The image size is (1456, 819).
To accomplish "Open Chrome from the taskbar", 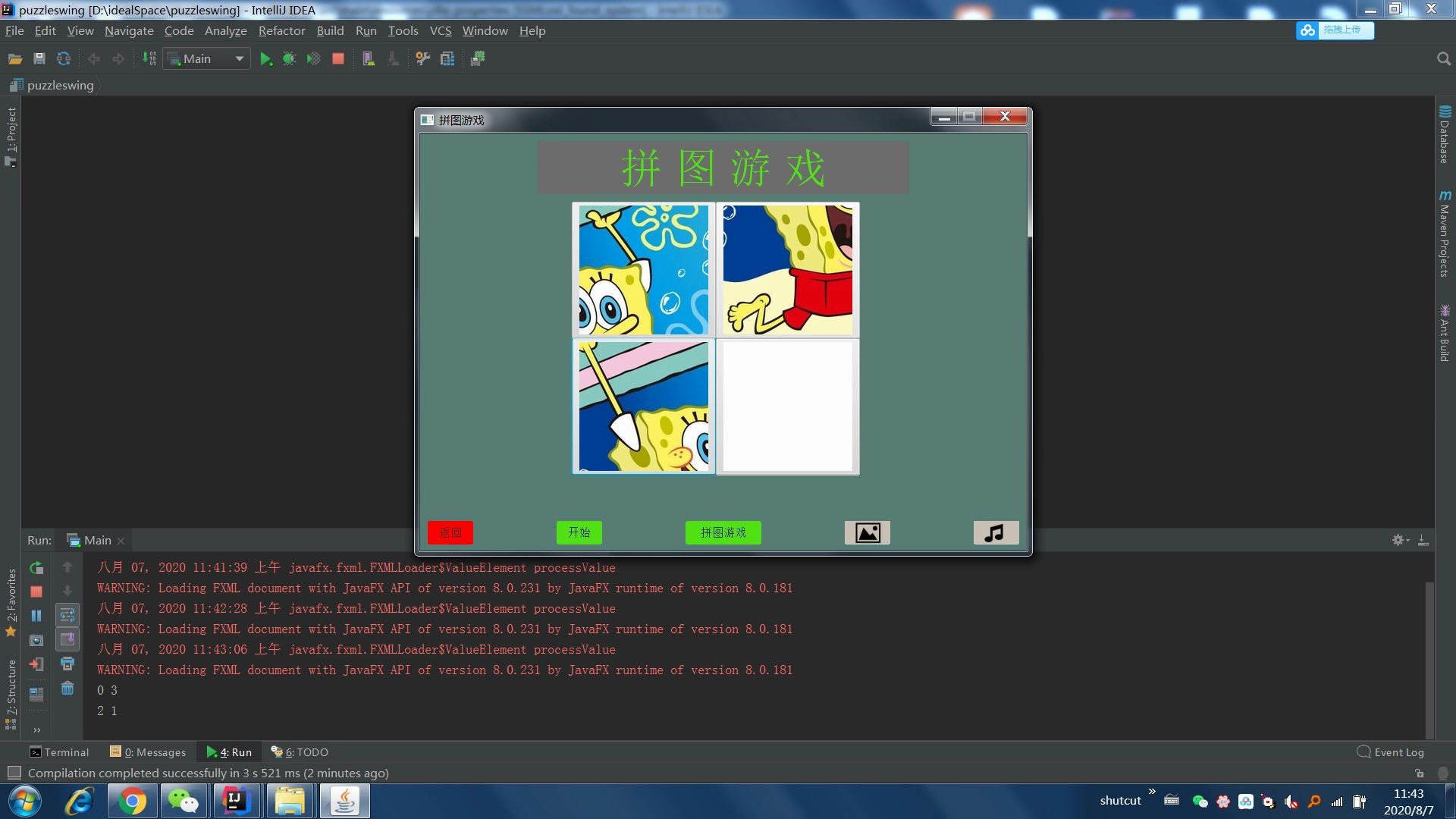I will coord(132,801).
